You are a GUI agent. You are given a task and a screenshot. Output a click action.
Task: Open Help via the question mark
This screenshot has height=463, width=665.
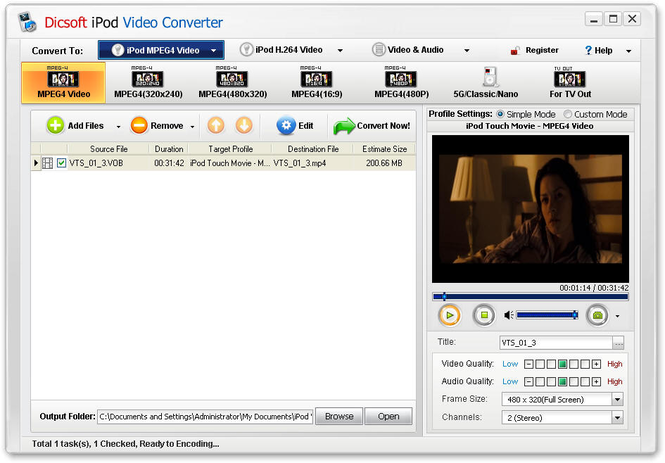[x=588, y=50]
